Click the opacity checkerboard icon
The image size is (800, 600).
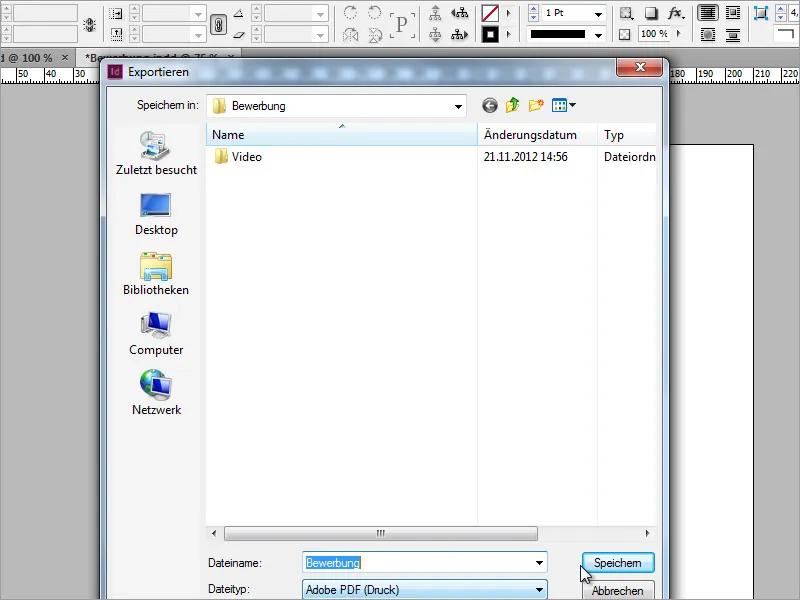coord(624,35)
